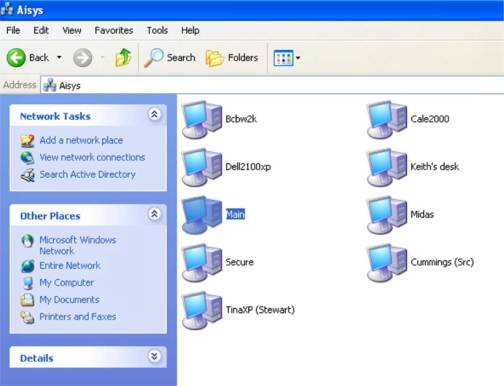Click Search Active Directory link
The image size is (504, 386).
click(87, 174)
